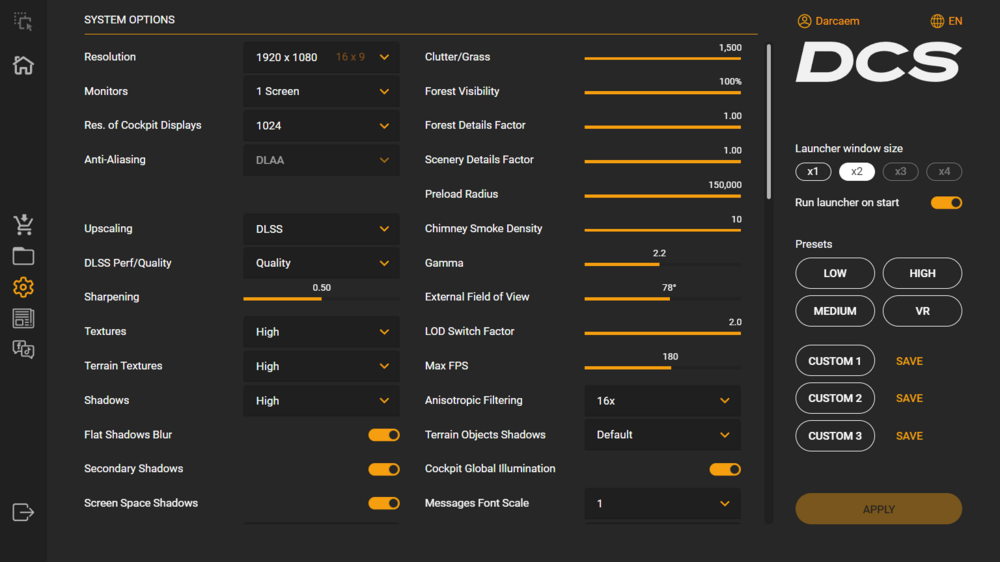The height and width of the screenshot is (562, 1000).
Task: Open the folder icon in sidebar
Action: 23,256
